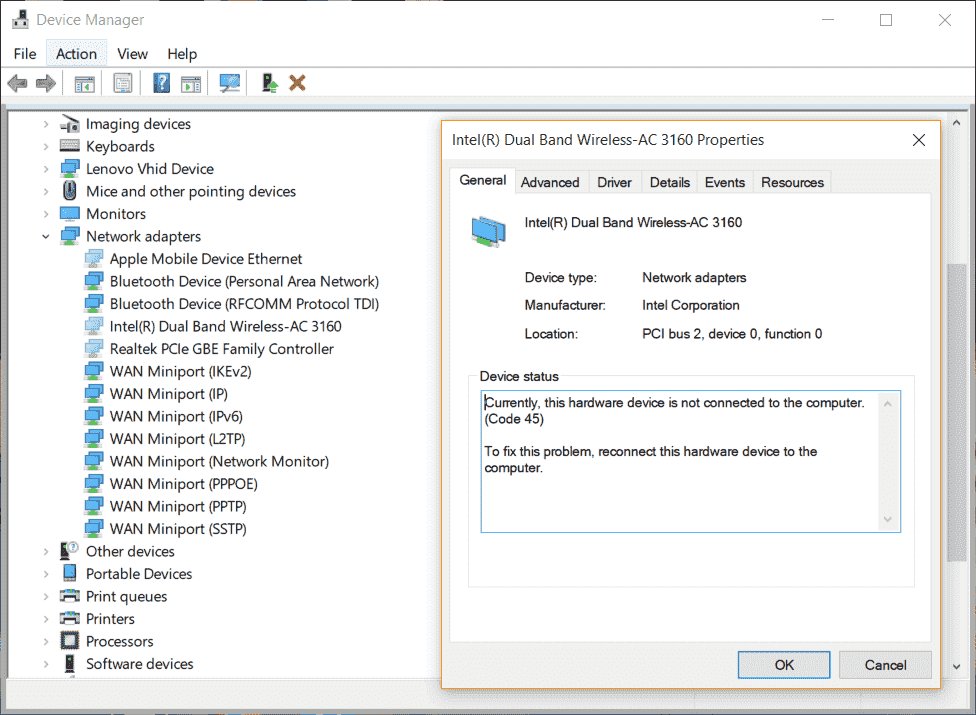Click the Network adapters category icon
This screenshot has height=715, width=976.
pos(70,236)
